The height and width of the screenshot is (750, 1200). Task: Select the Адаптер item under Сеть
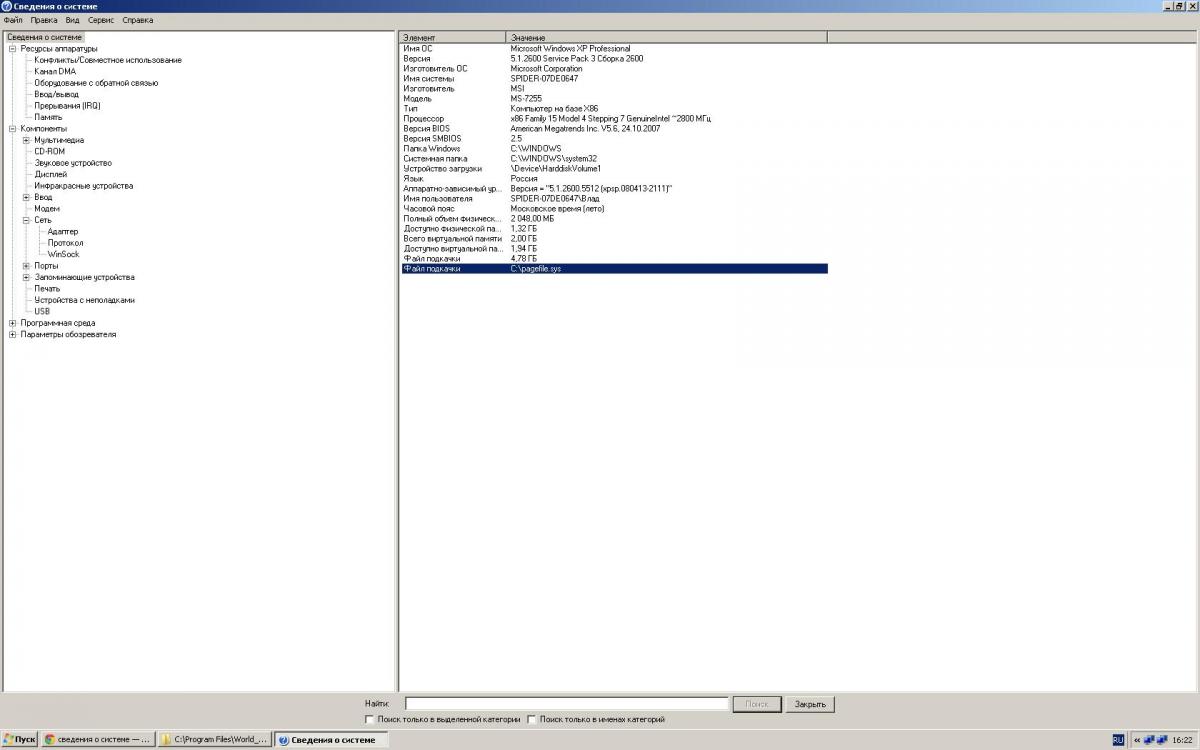pos(63,232)
